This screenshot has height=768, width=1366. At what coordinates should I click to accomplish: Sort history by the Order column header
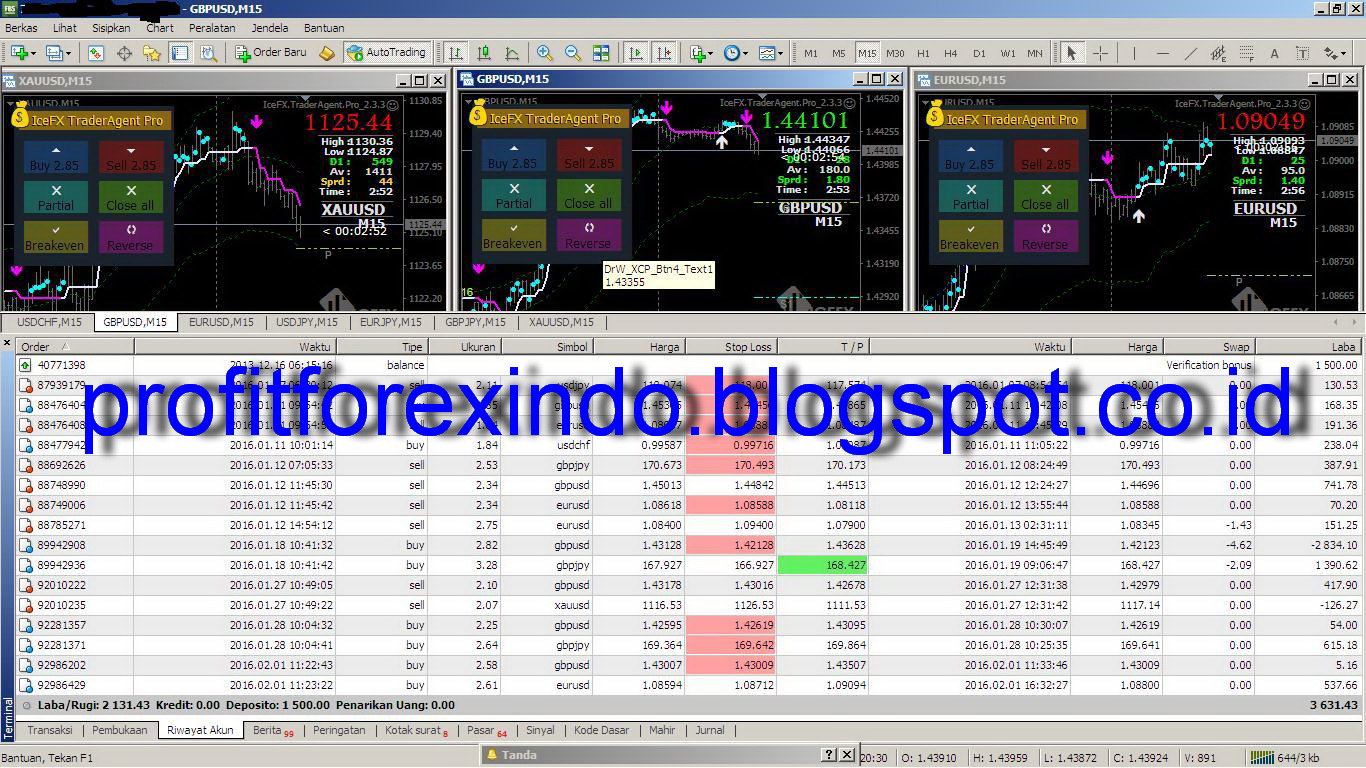(75, 347)
